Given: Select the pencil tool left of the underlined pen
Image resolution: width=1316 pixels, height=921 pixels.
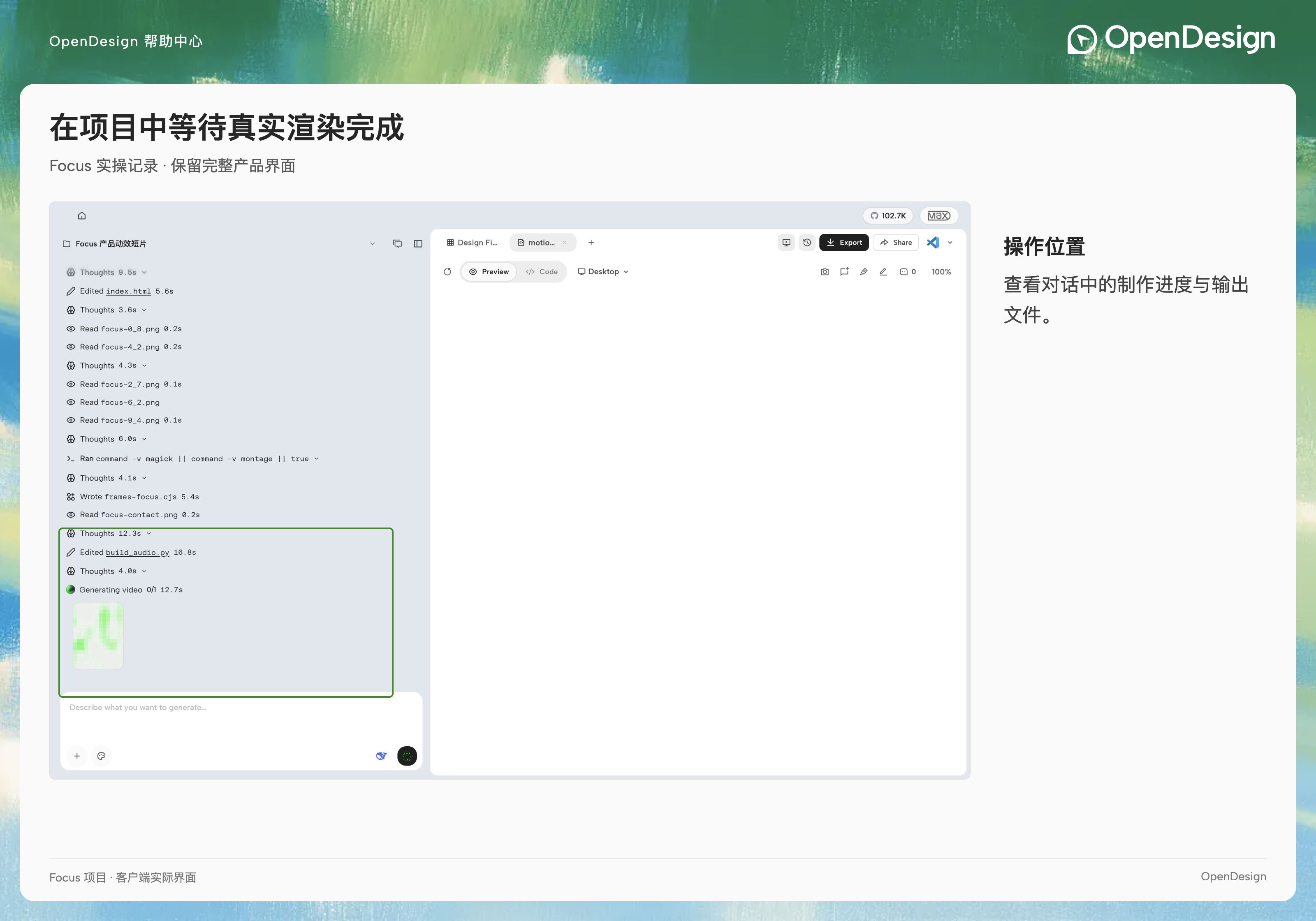Looking at the screenshot, I should pyautogui.click(x=864, y=272).
